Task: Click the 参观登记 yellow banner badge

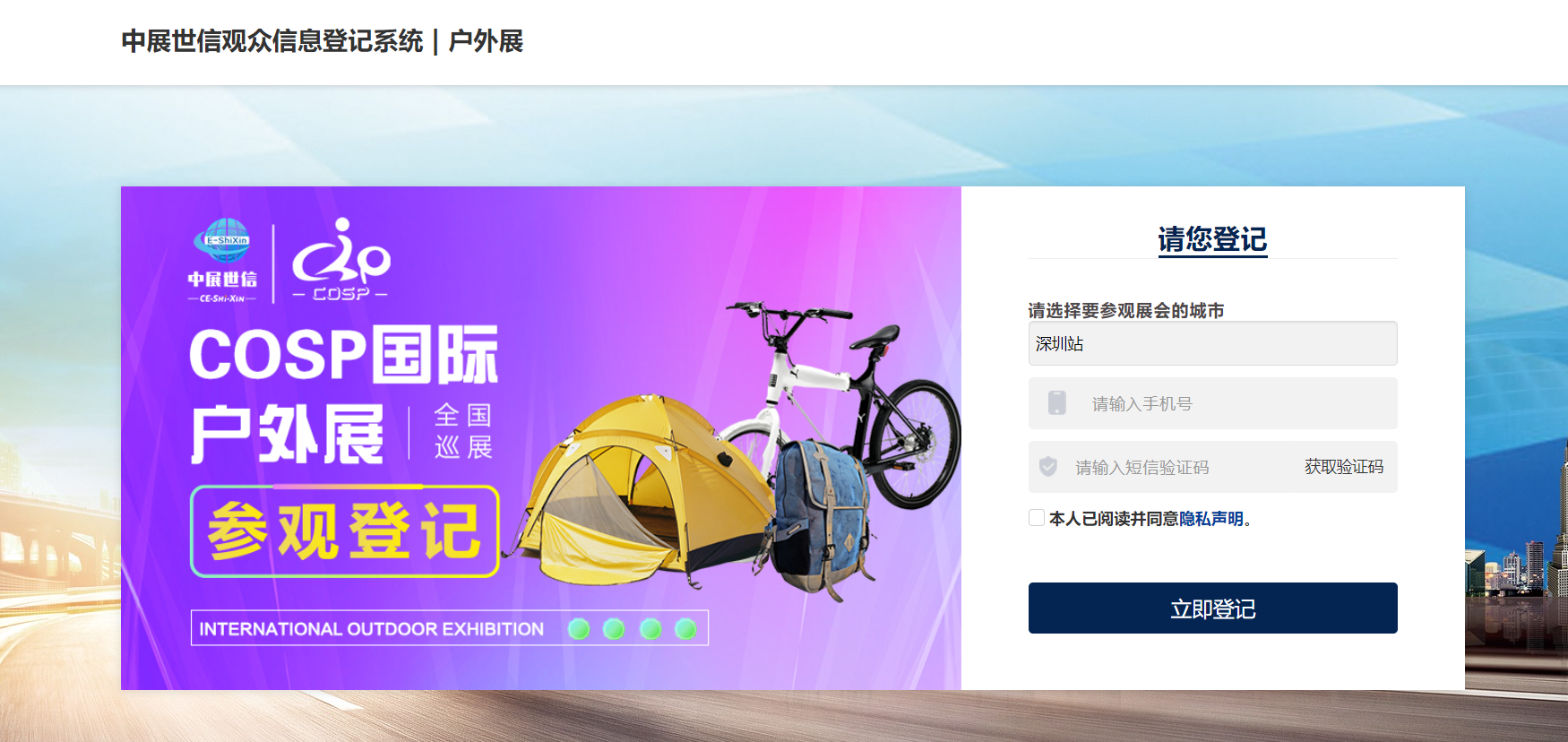Action: [x=345, y=531]
